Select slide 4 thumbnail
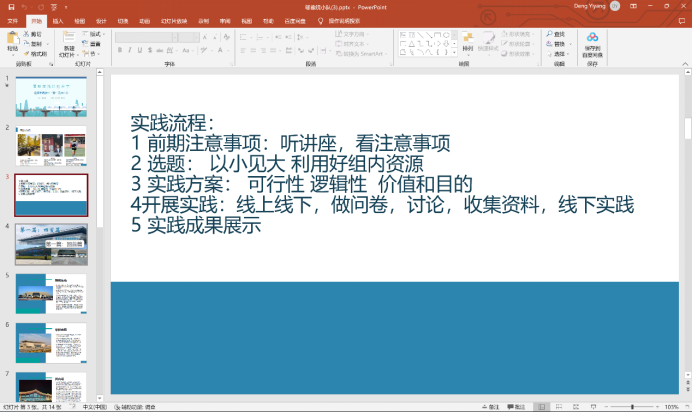 coord(51,244)
